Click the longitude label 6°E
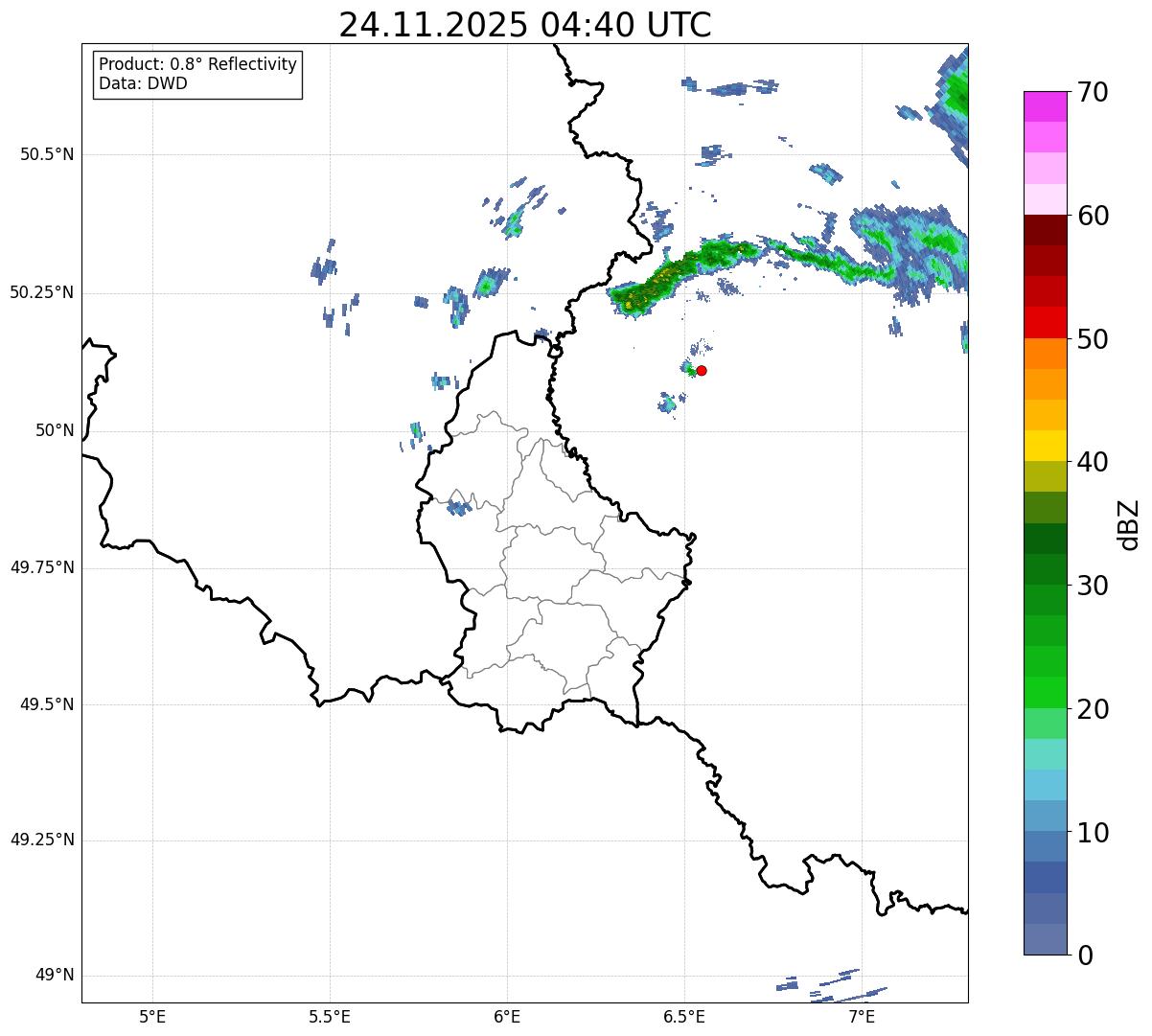Image resolution: width=1152 pixels, height=1036 pixels. pos(507,1017)
